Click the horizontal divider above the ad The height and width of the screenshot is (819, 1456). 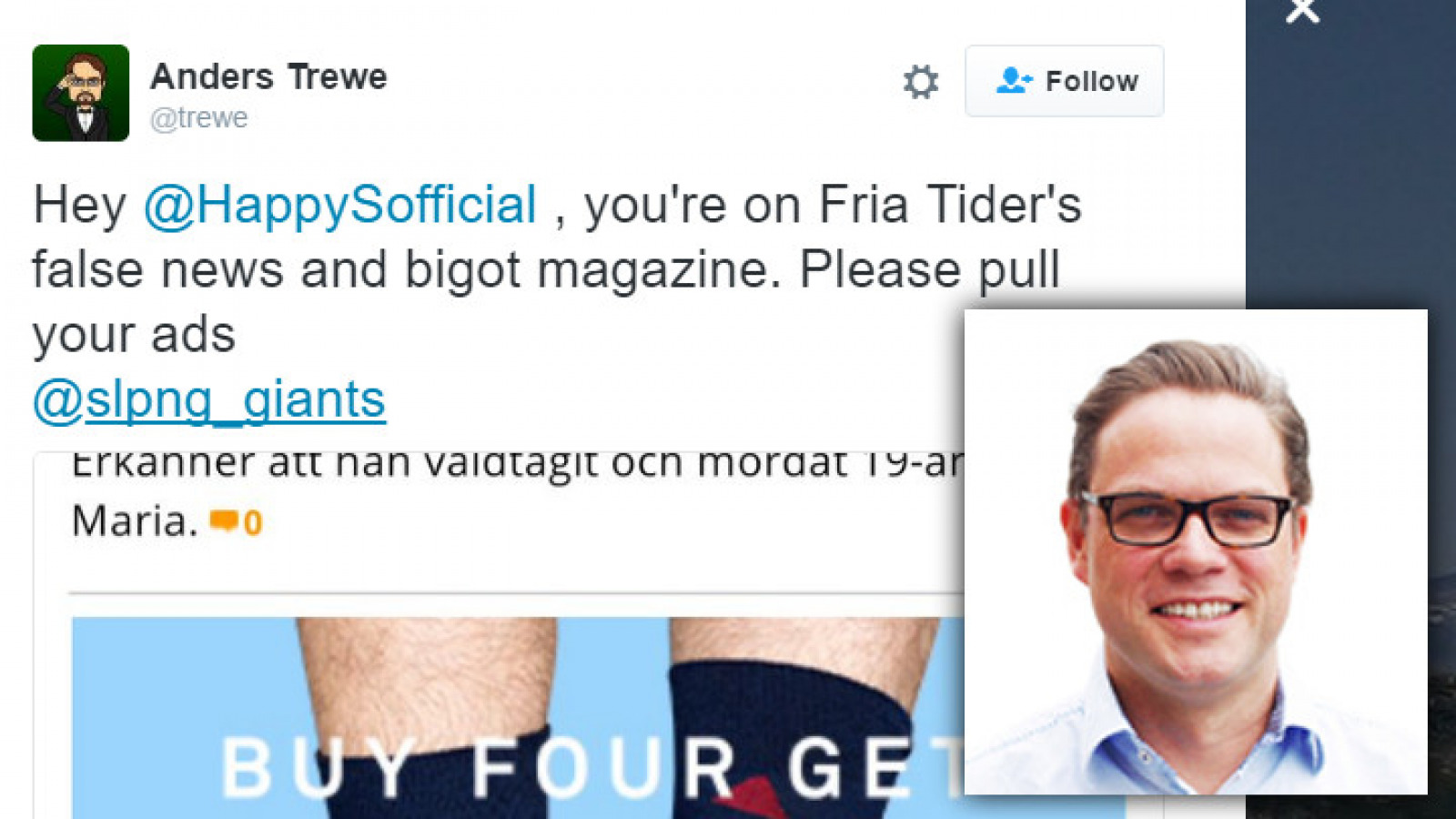point(517,593)
